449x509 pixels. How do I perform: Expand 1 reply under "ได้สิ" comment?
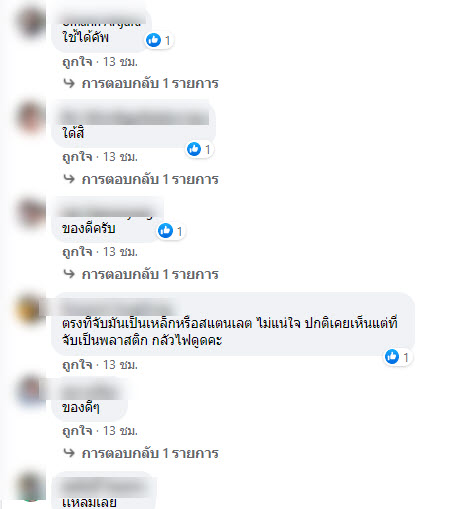[150, 179]
